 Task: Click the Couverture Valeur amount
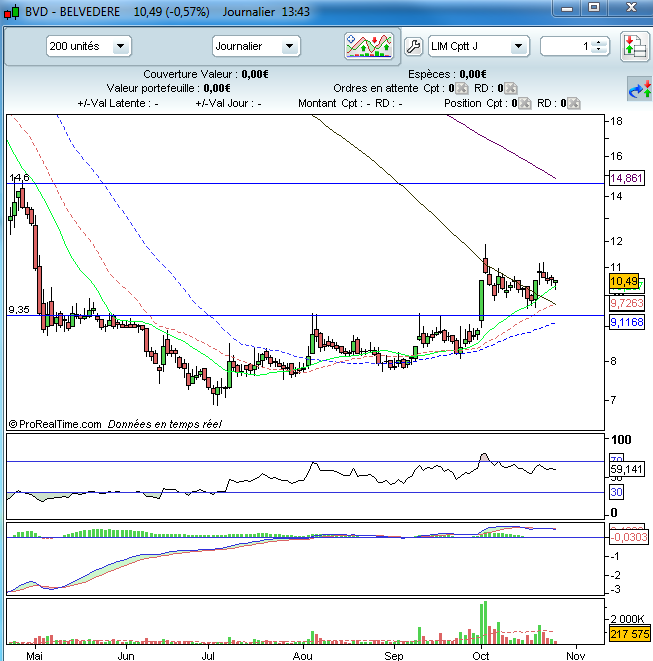pos(255,74)
